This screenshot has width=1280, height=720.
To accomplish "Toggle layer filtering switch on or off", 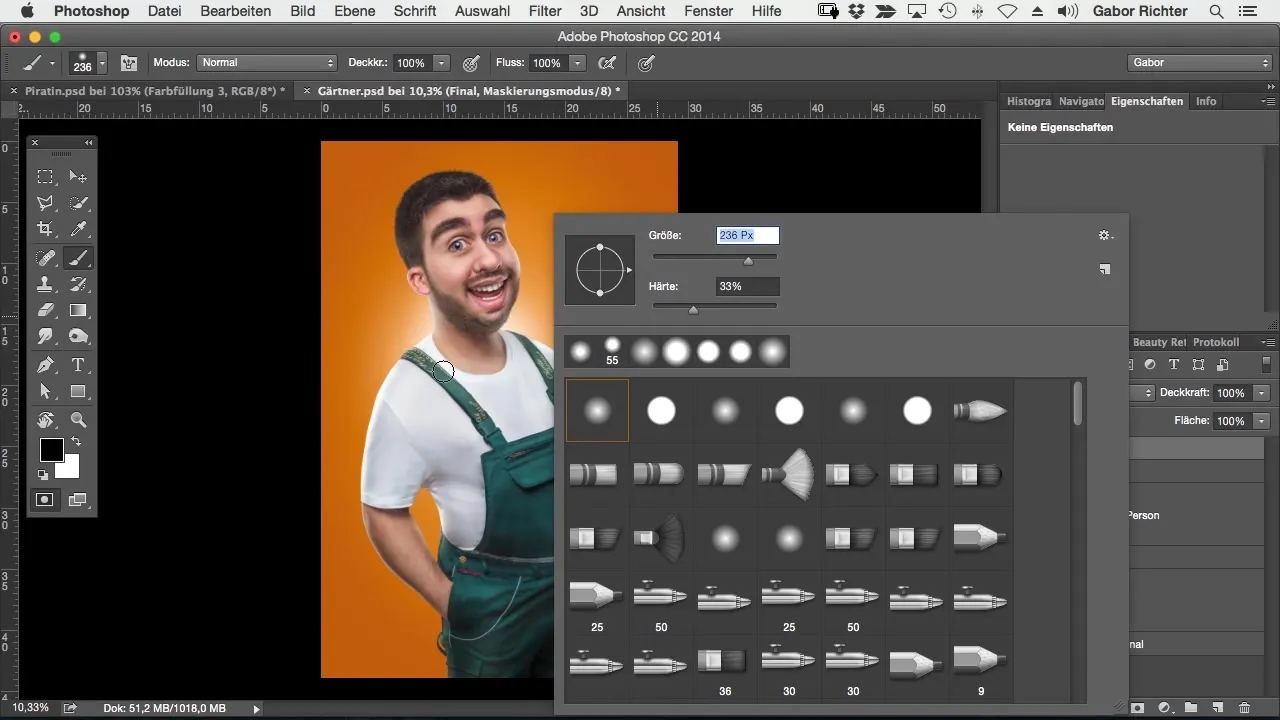I will pos(1267,365).
